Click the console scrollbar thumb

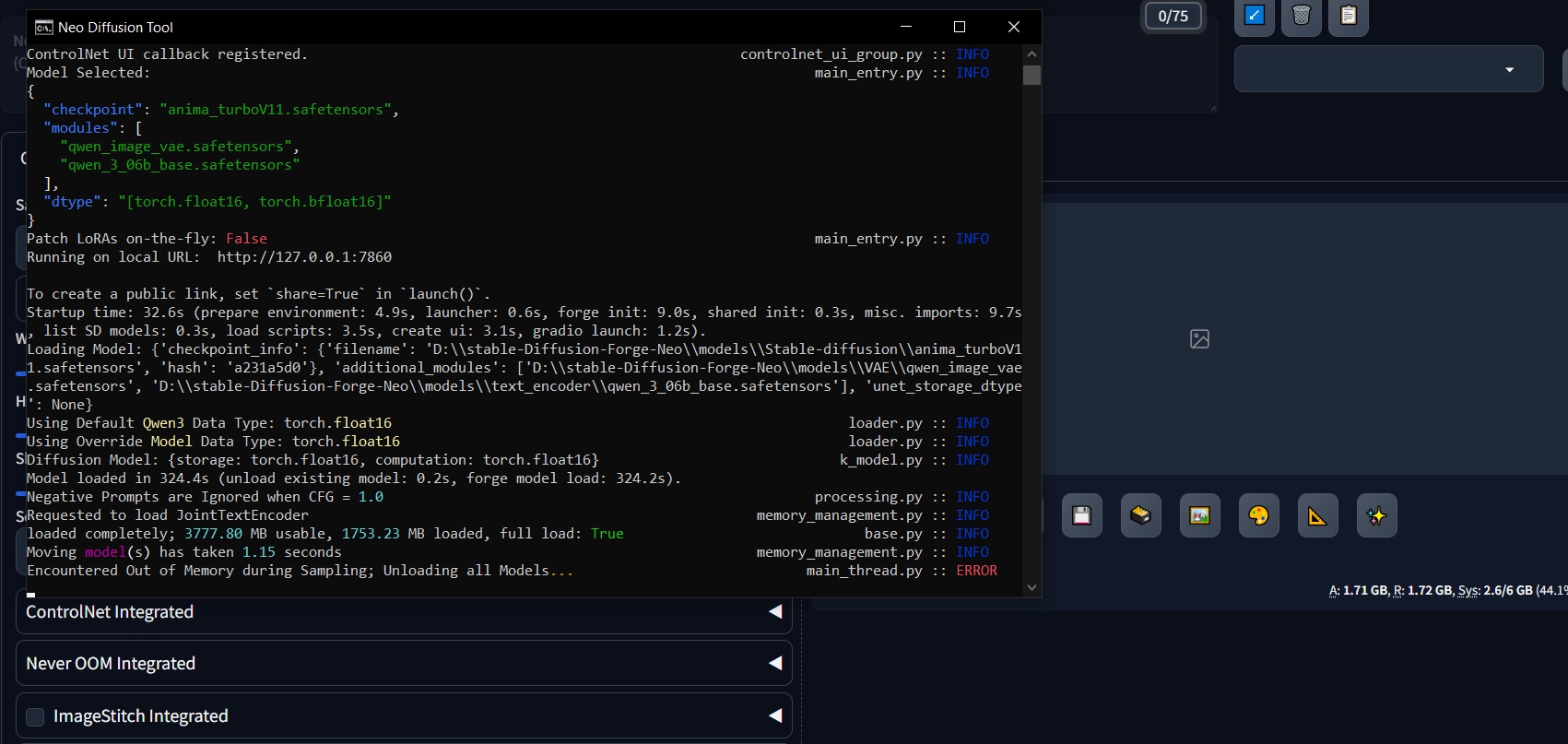point(1032,75)
